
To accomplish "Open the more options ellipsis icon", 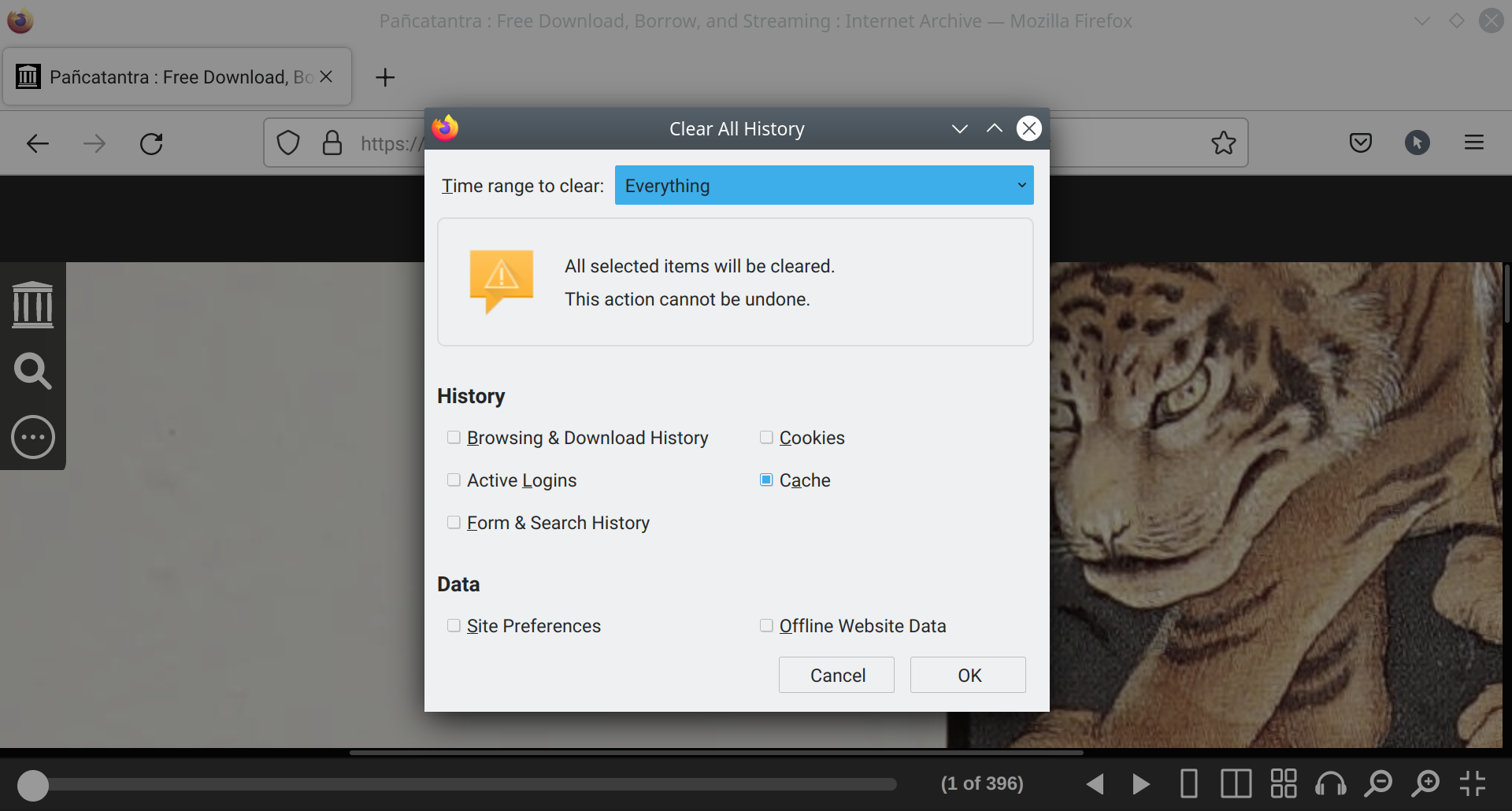I will 33,437.
